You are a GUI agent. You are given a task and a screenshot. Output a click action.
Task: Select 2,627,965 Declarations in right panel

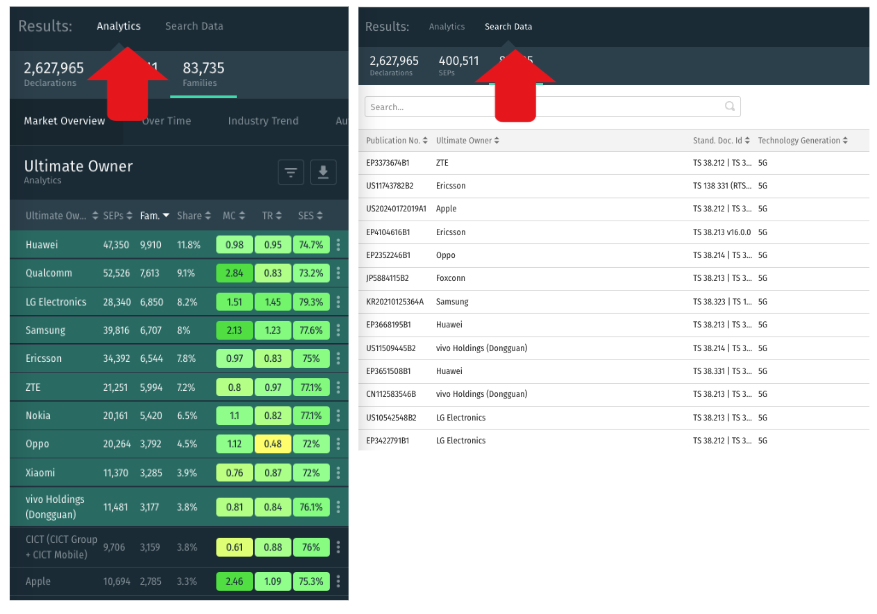click(394, 64)
